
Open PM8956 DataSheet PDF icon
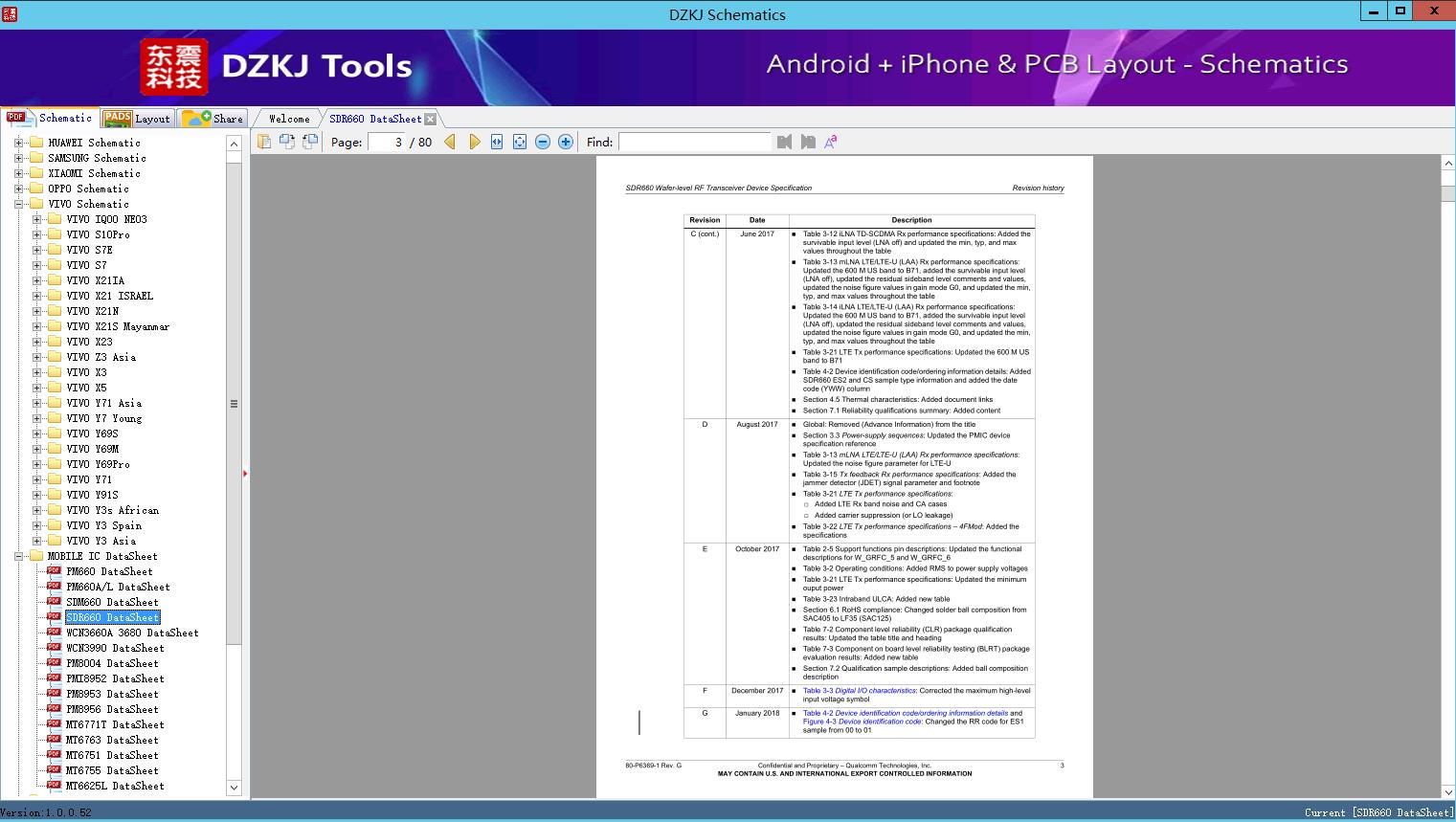coord(54,709)
